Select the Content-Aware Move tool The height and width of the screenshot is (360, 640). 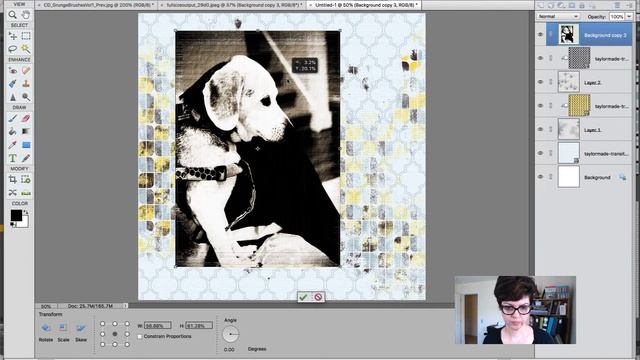[13, 192]
